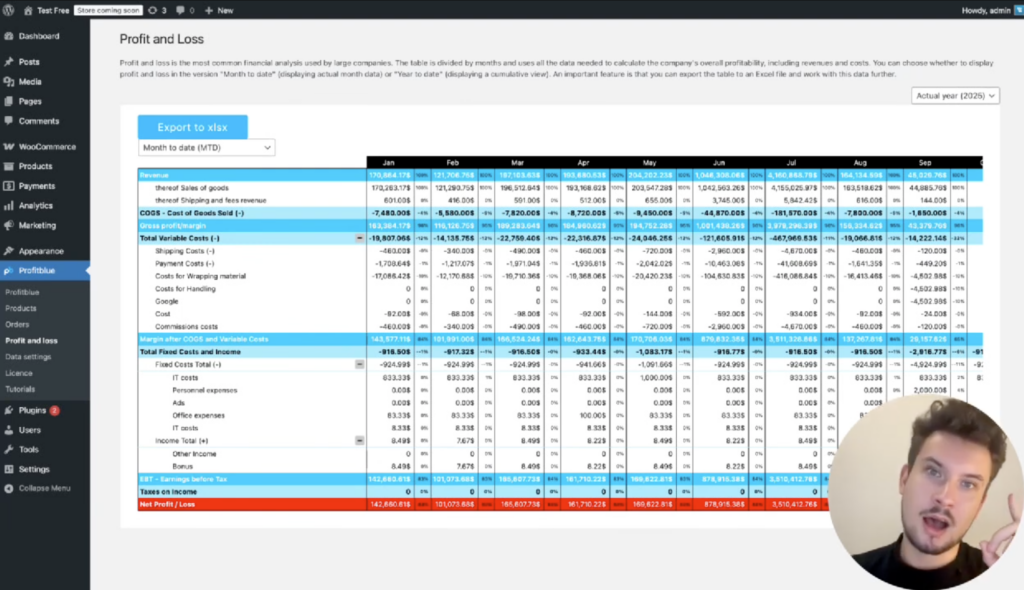Click the updates icon showing 3
Image resolution: width=1024 pixels, height=590 pixels.
coord(152,10)
